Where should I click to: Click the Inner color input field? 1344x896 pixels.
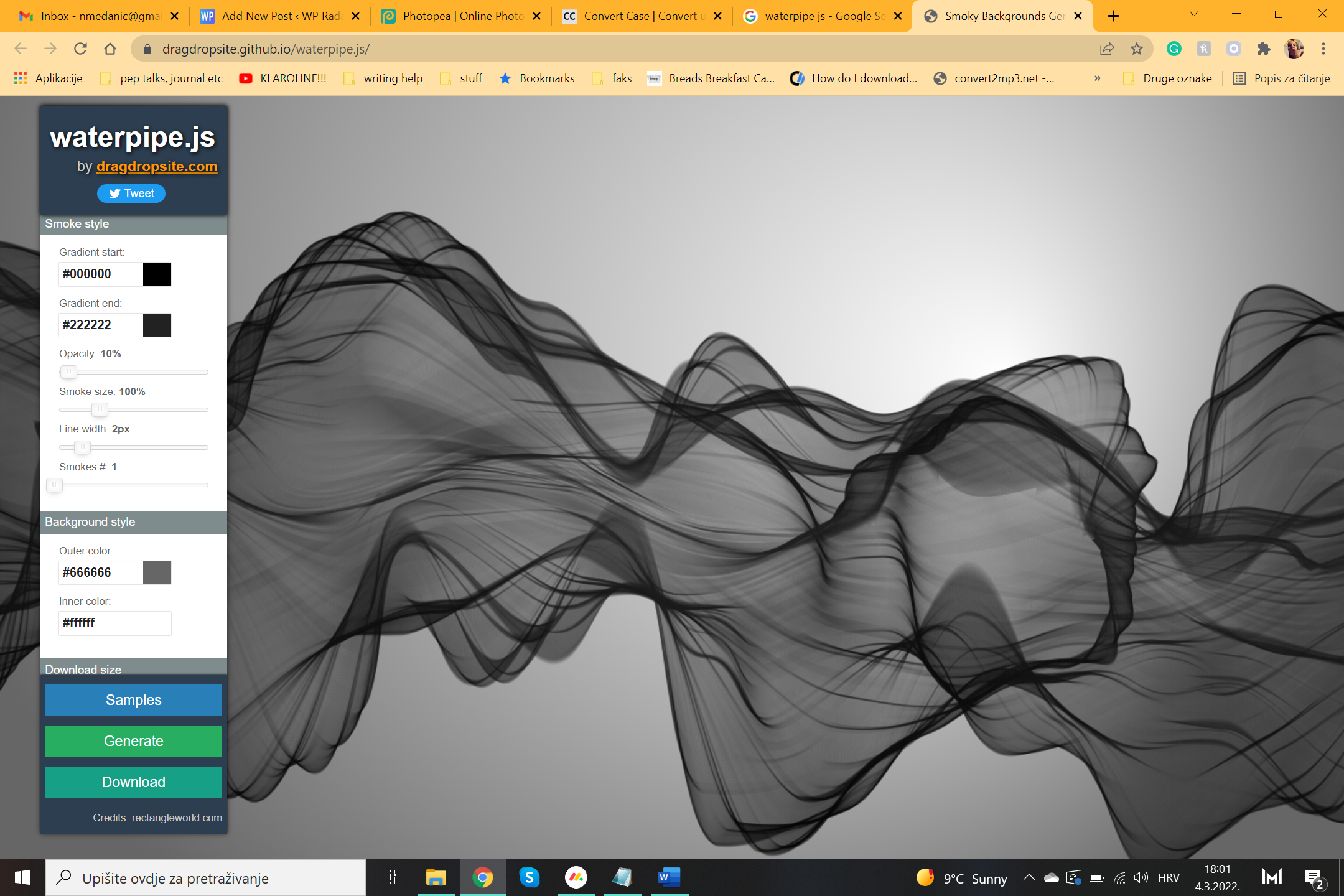[114, 623]
